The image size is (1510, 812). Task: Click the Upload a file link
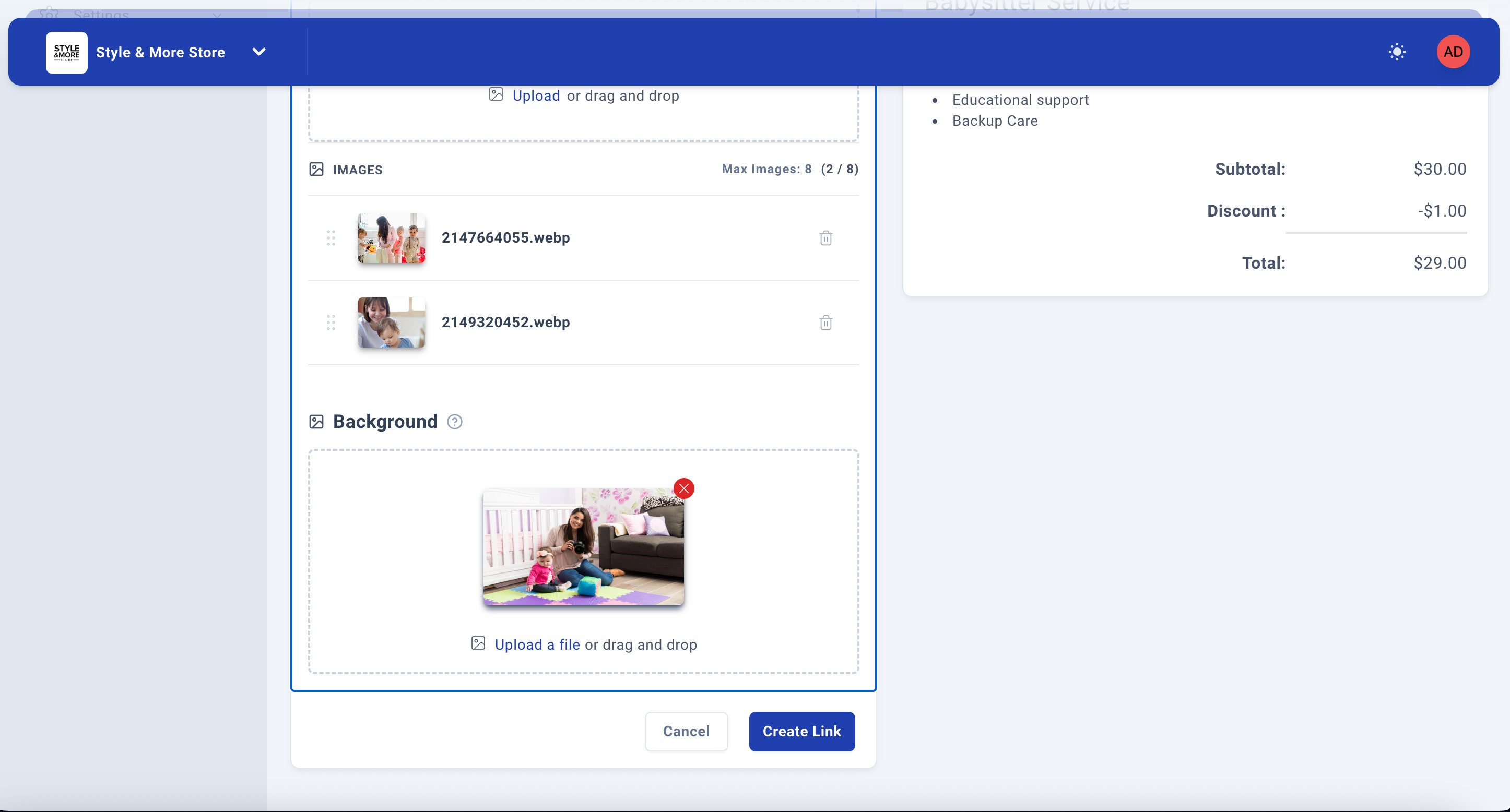tap(537, 644)
